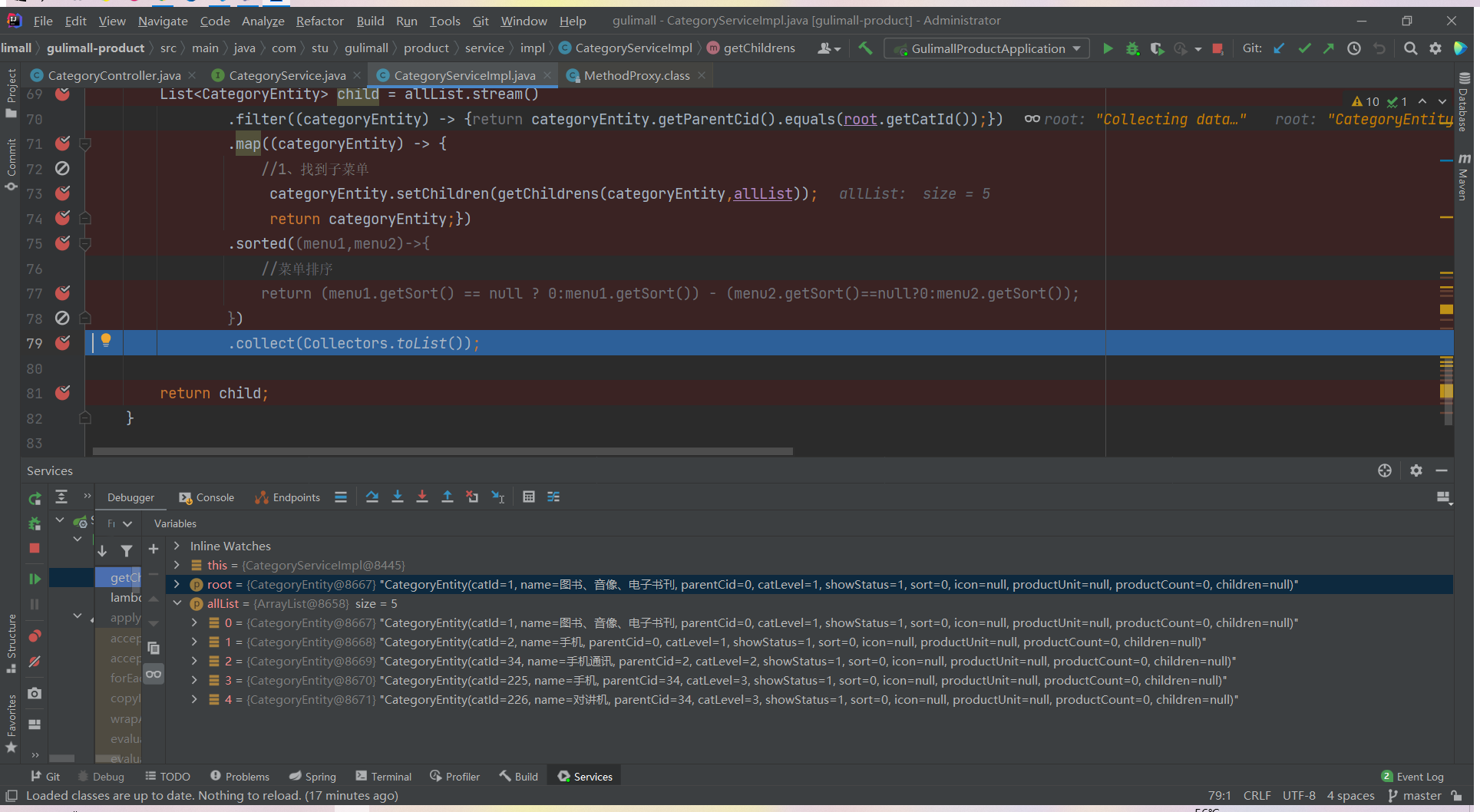This screenshot has height=812, width=1480.
Task: Expand allList element 2 (catId=34)
Action: tap(194, 662)
